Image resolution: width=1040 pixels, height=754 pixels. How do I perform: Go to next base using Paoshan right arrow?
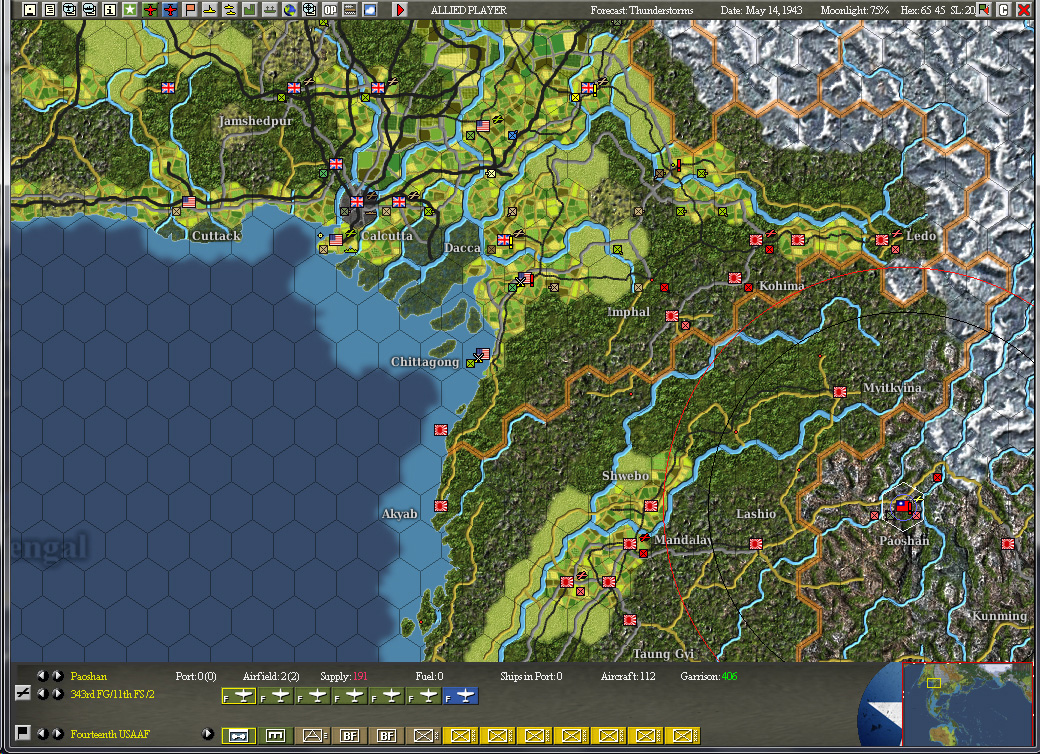58,676
